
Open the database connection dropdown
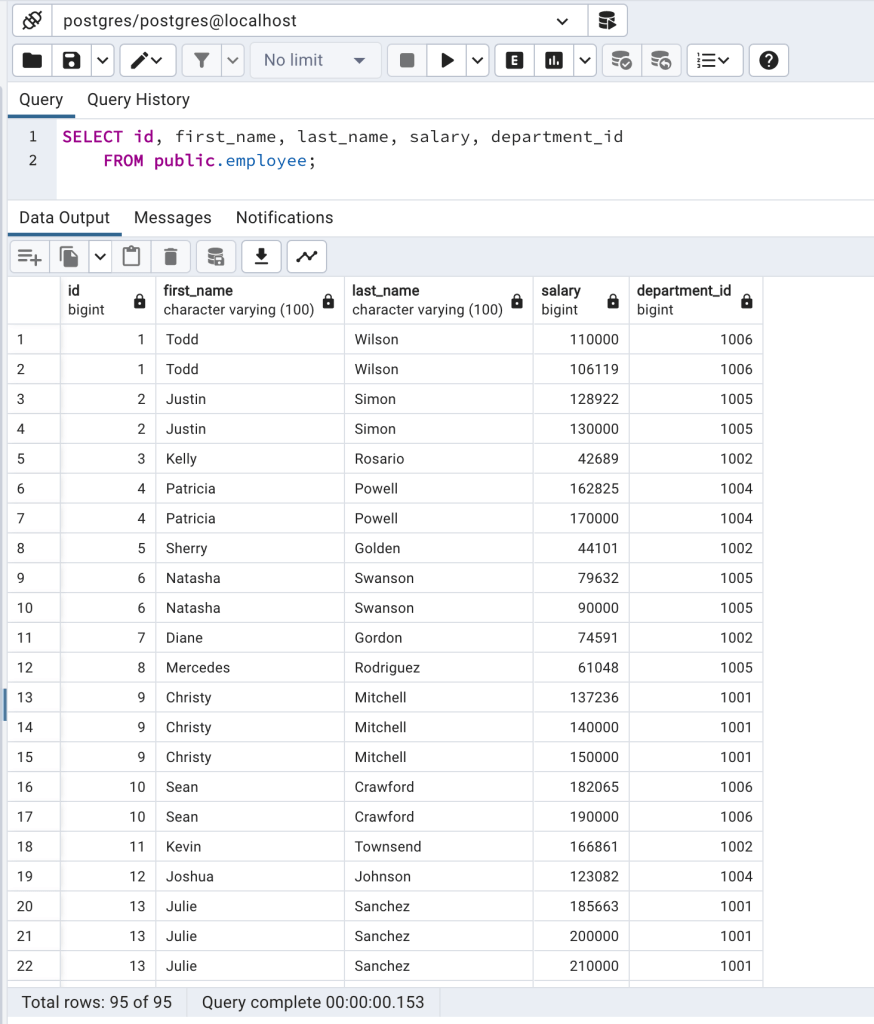click(563, 20)
